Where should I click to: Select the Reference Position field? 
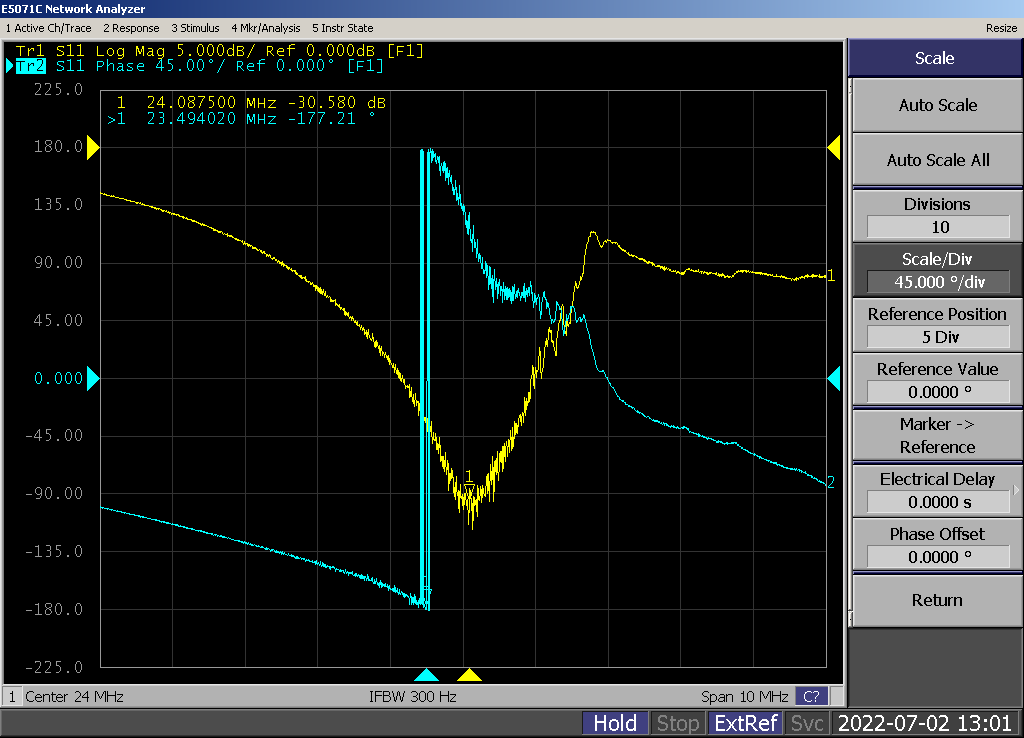coord(936,337)
